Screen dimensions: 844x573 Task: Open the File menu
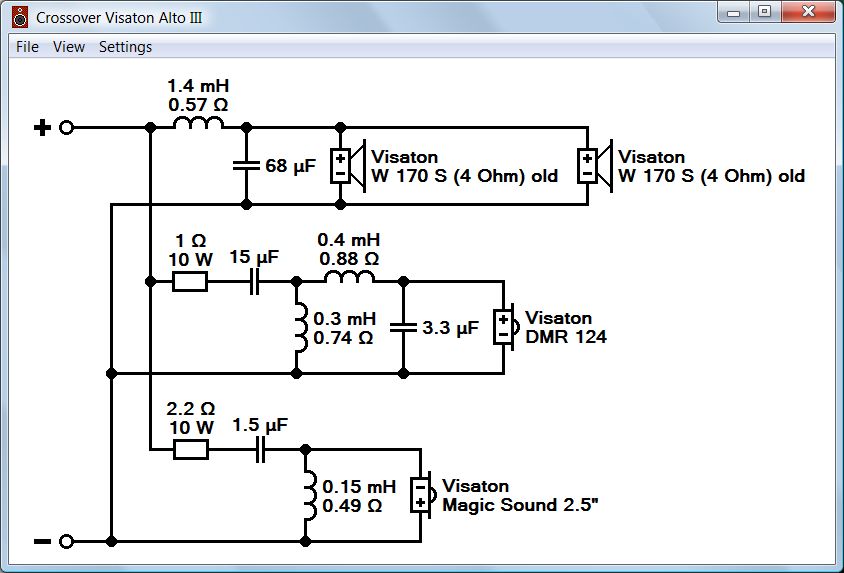pos(27,47)
